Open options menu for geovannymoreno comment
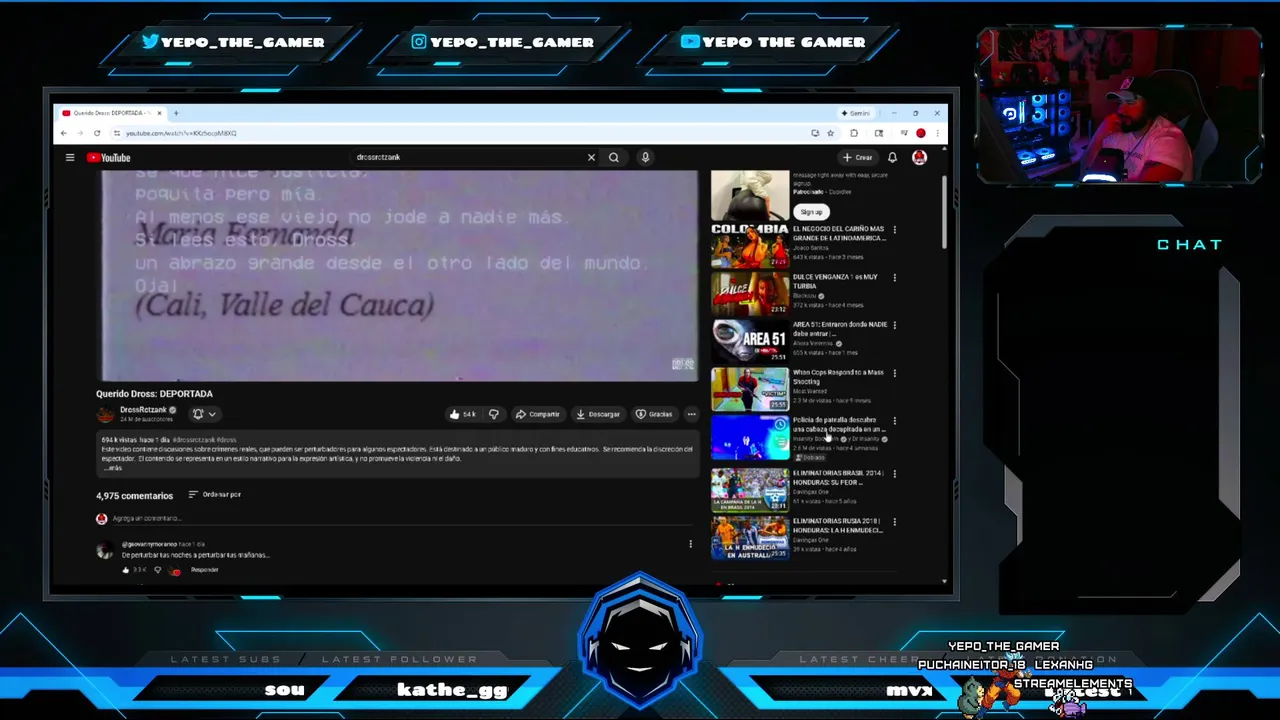The image size is (1280, 720). click(x=690, y=544)
